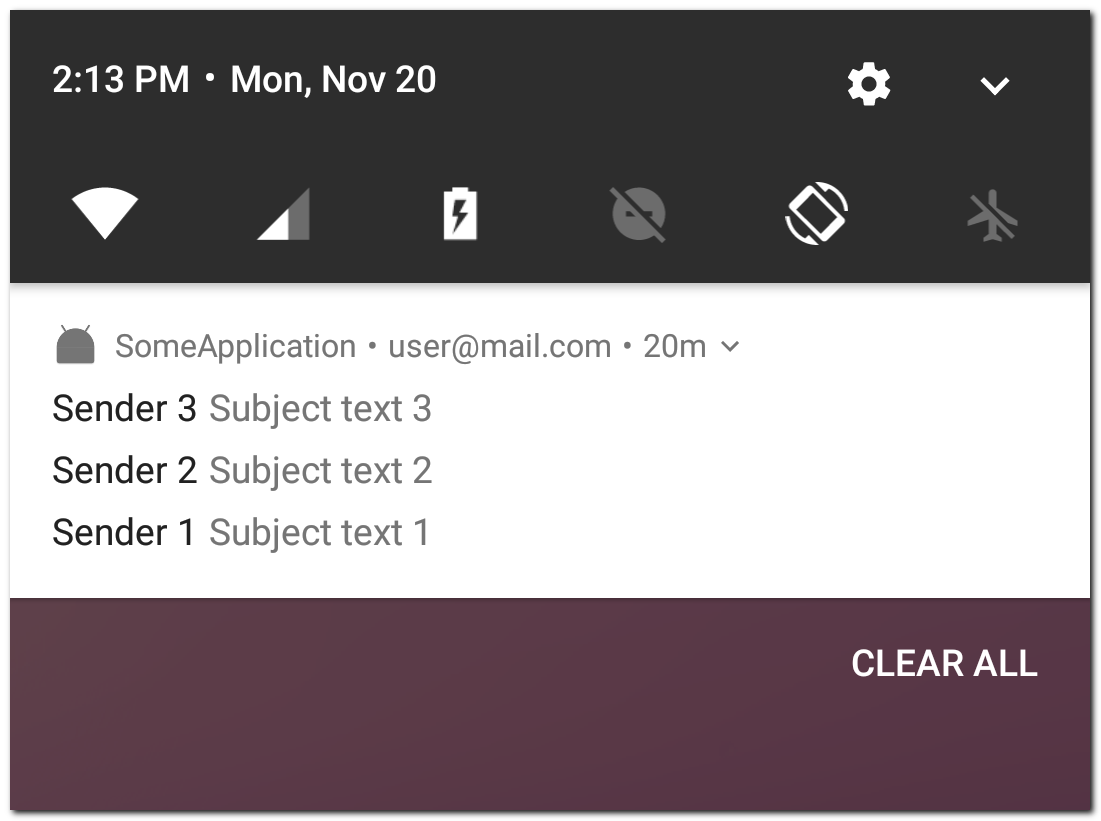Enable airplane mode
1101x821 pixels.
993,214
